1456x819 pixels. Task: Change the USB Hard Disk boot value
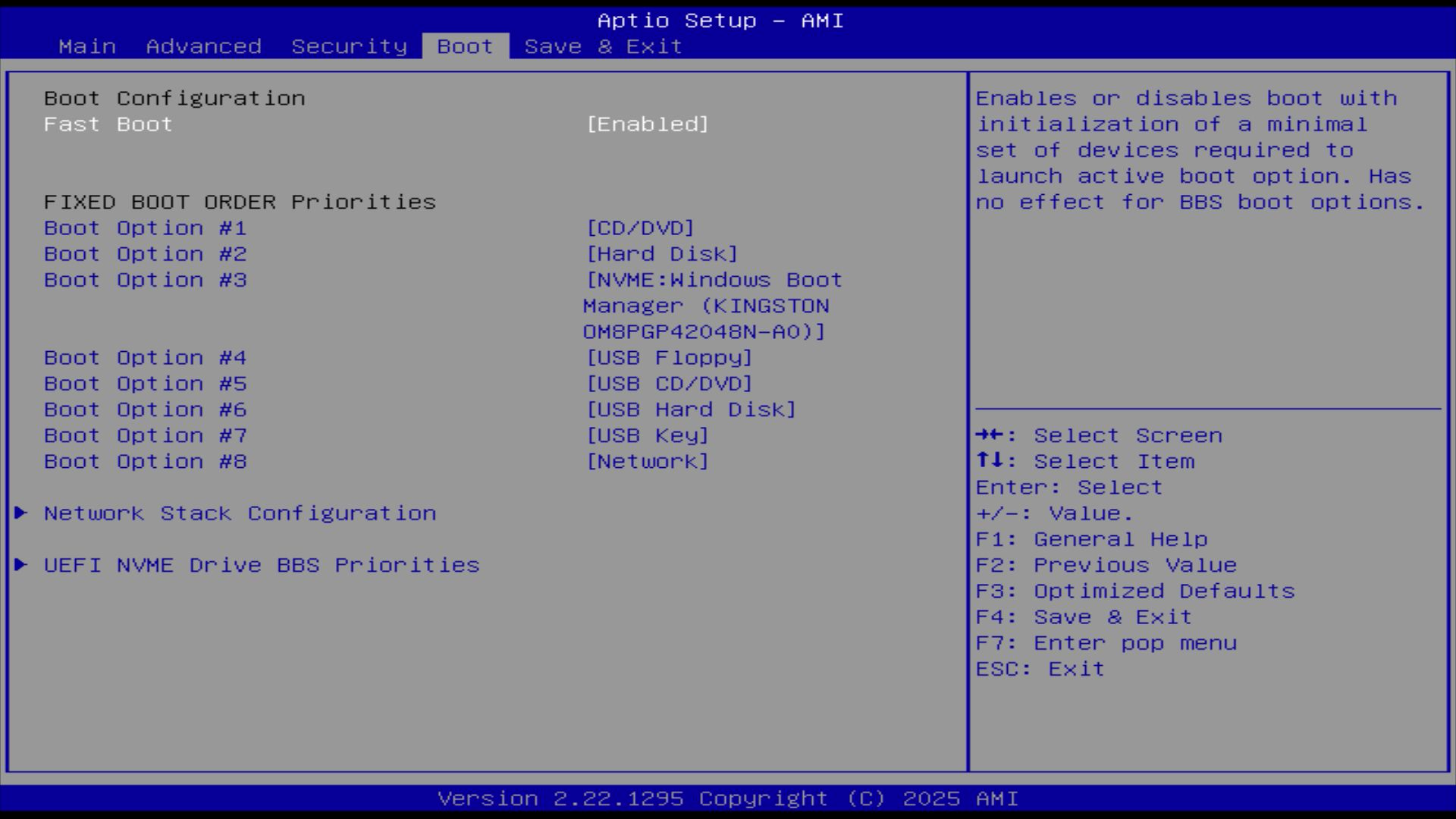pos(691,409)
